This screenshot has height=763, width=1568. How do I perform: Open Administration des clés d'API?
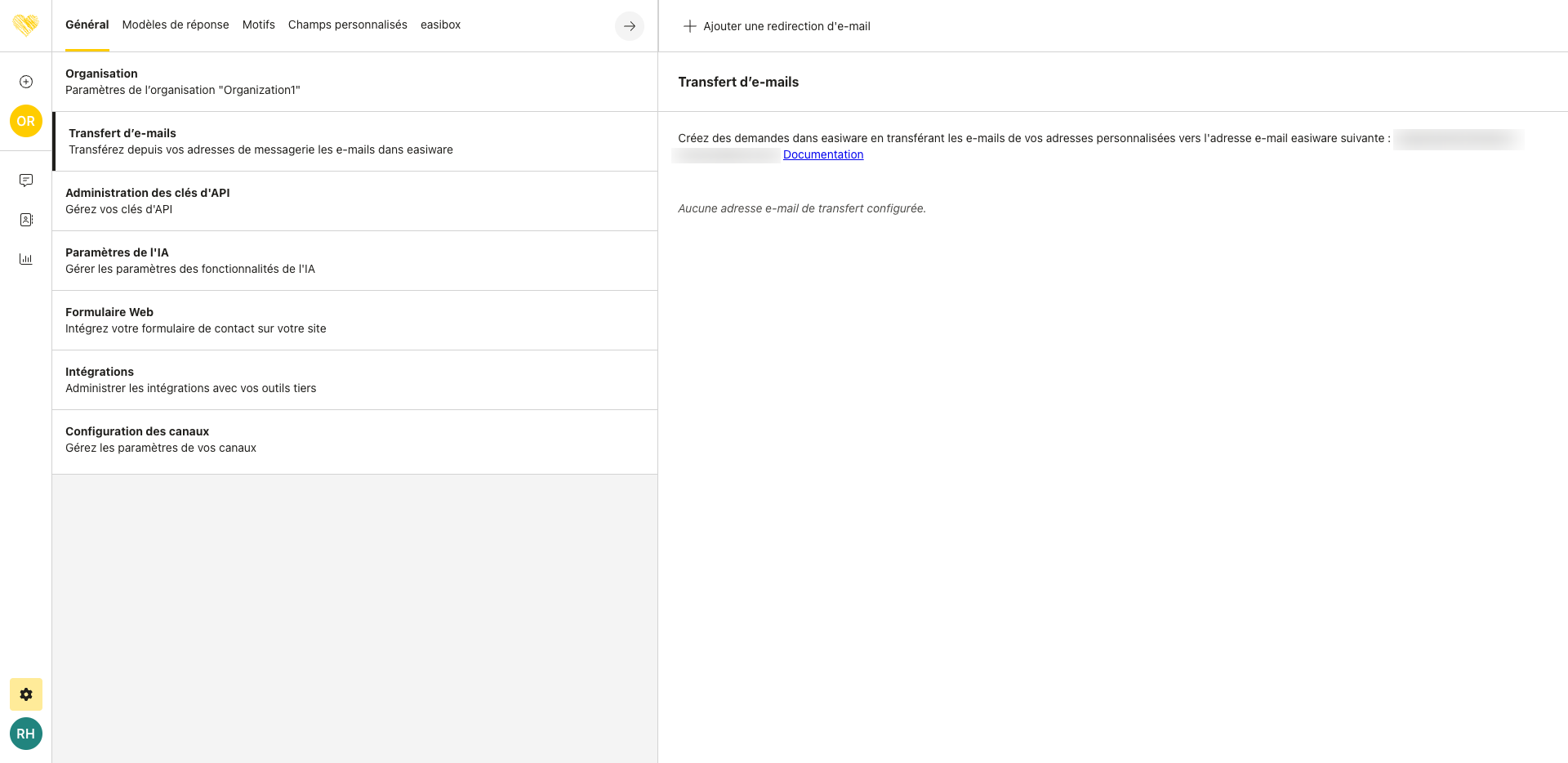pyautogui.click(x=354, y=201)
